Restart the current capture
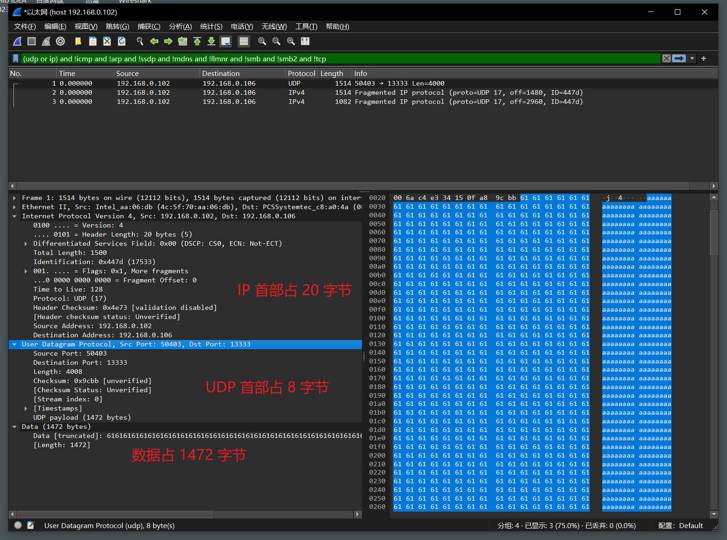The image size is (727, 540). (46, 42)
